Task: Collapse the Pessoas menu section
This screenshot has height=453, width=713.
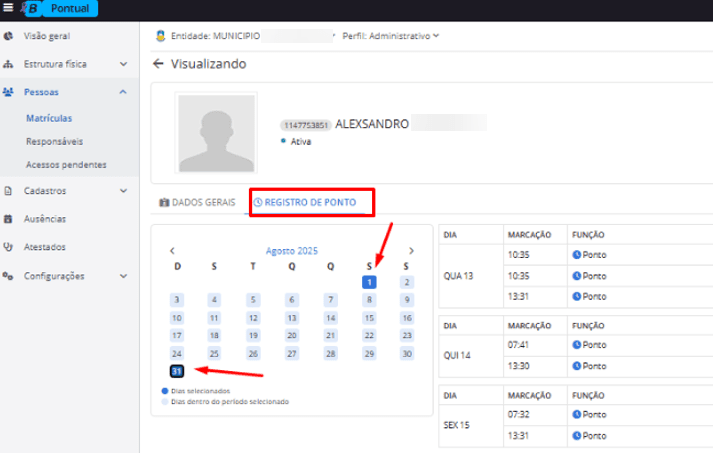Action: coord(122,92)
